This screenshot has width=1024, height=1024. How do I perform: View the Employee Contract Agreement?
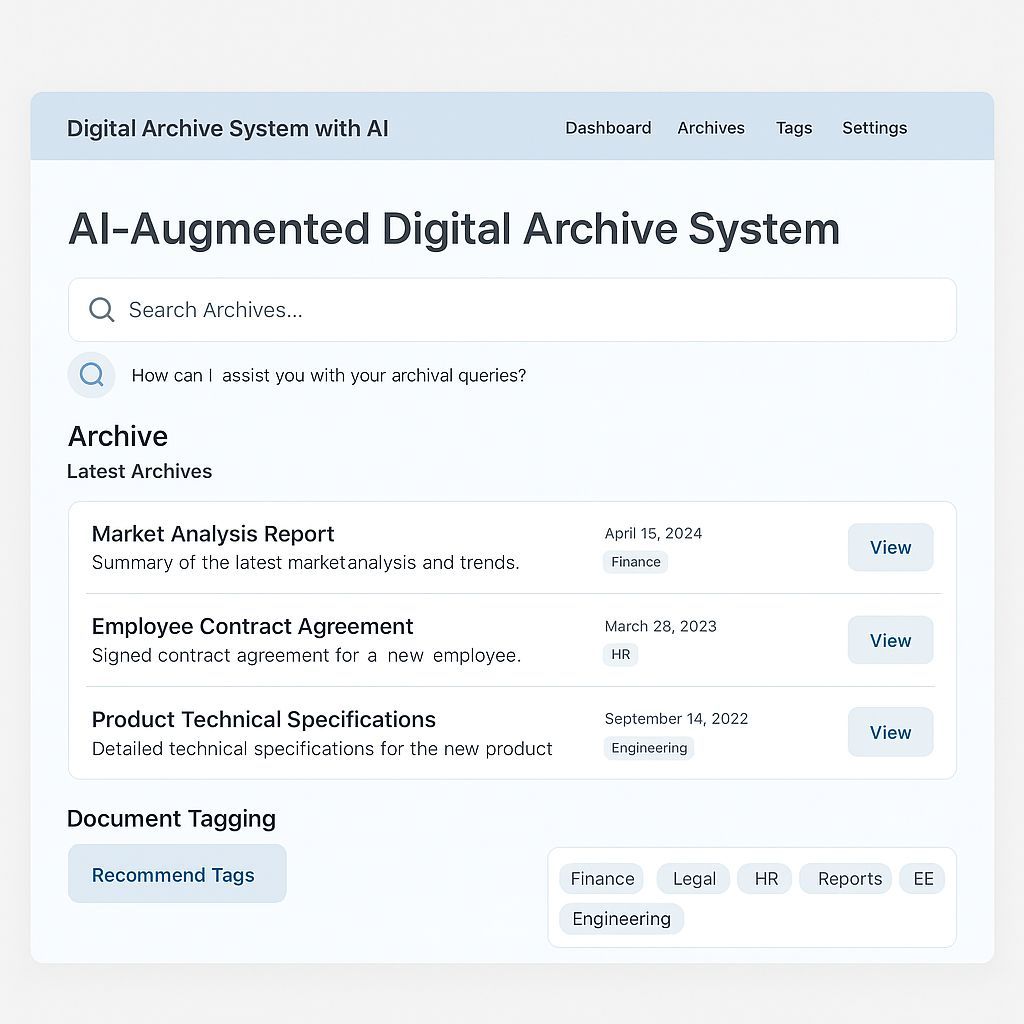coord(890,640)
